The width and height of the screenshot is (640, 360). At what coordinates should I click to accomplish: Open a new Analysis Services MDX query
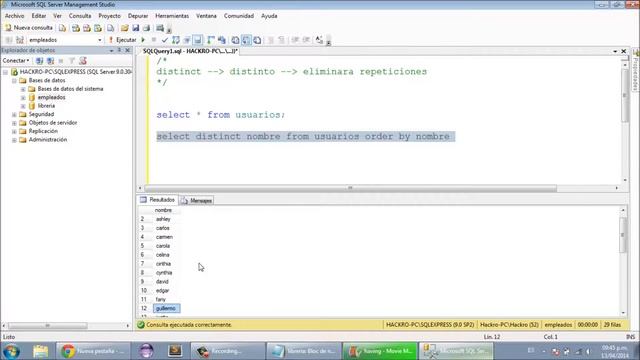[x=76, y=28]
